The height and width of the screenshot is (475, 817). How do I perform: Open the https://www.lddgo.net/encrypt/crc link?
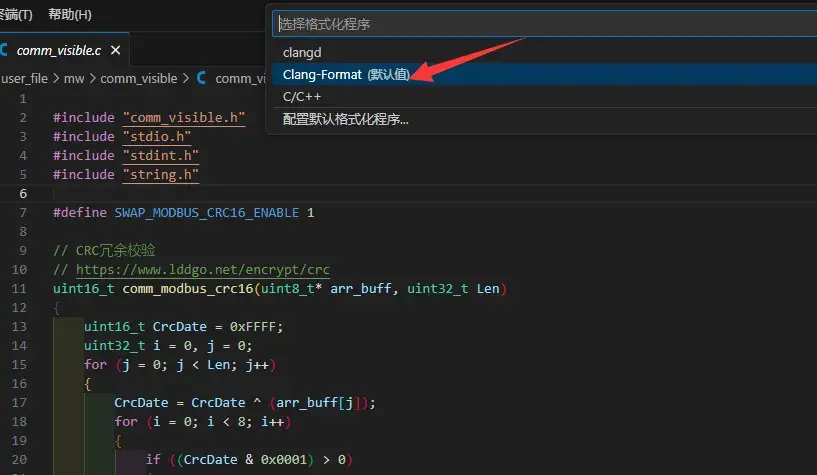pos(203,270)
